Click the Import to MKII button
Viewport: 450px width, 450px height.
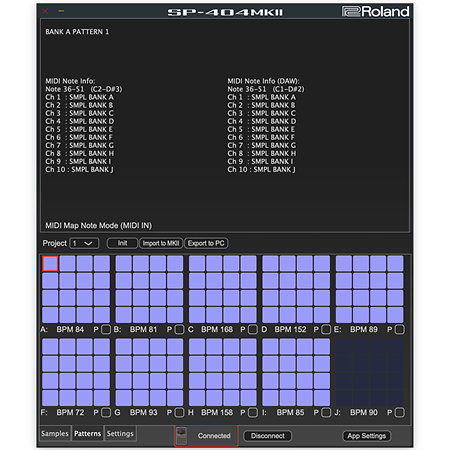coord(161,243)
